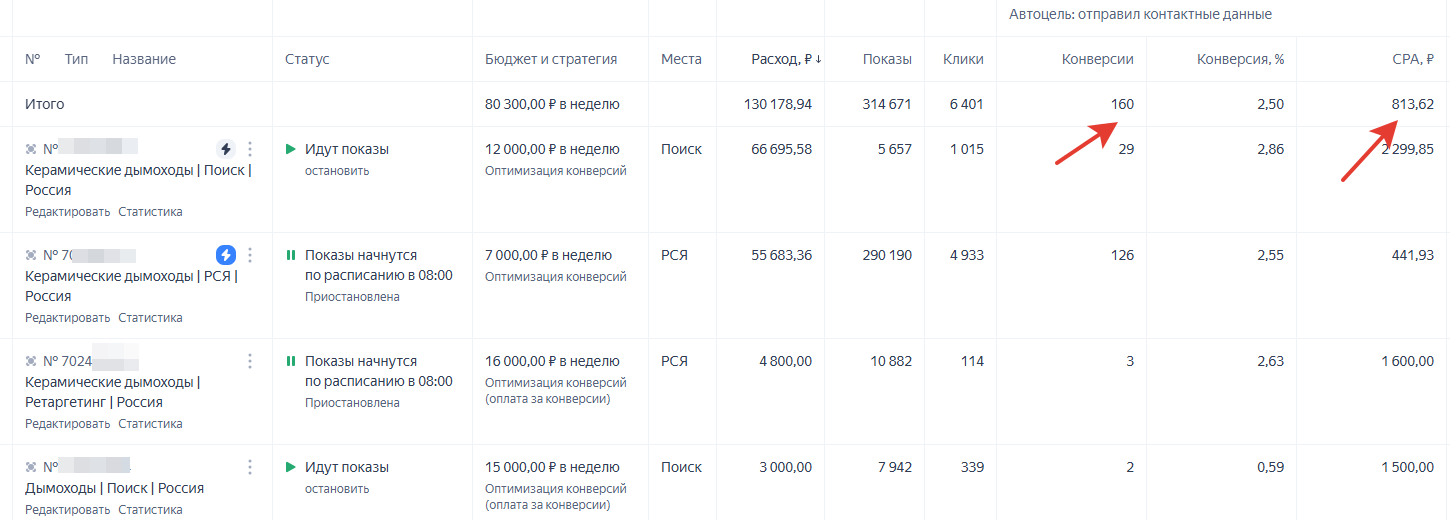Click the blue lightning icon on the РСЯ campaign
This screenshot has height=520, width=1450.
(226, 255)
